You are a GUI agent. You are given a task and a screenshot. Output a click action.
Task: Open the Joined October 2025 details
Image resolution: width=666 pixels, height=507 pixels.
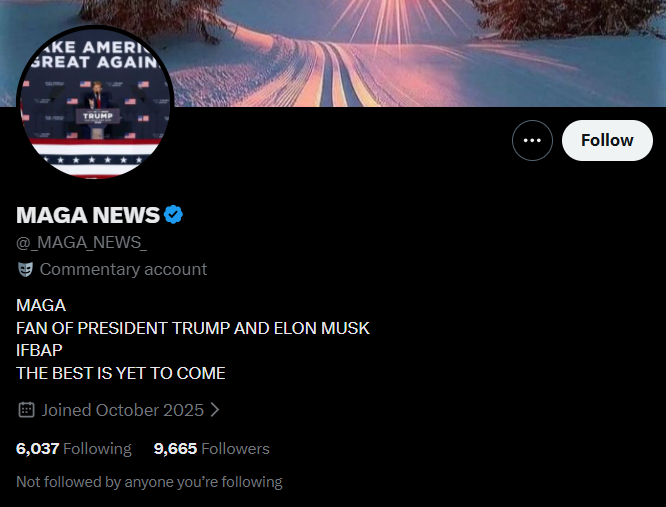click(123, 410)
